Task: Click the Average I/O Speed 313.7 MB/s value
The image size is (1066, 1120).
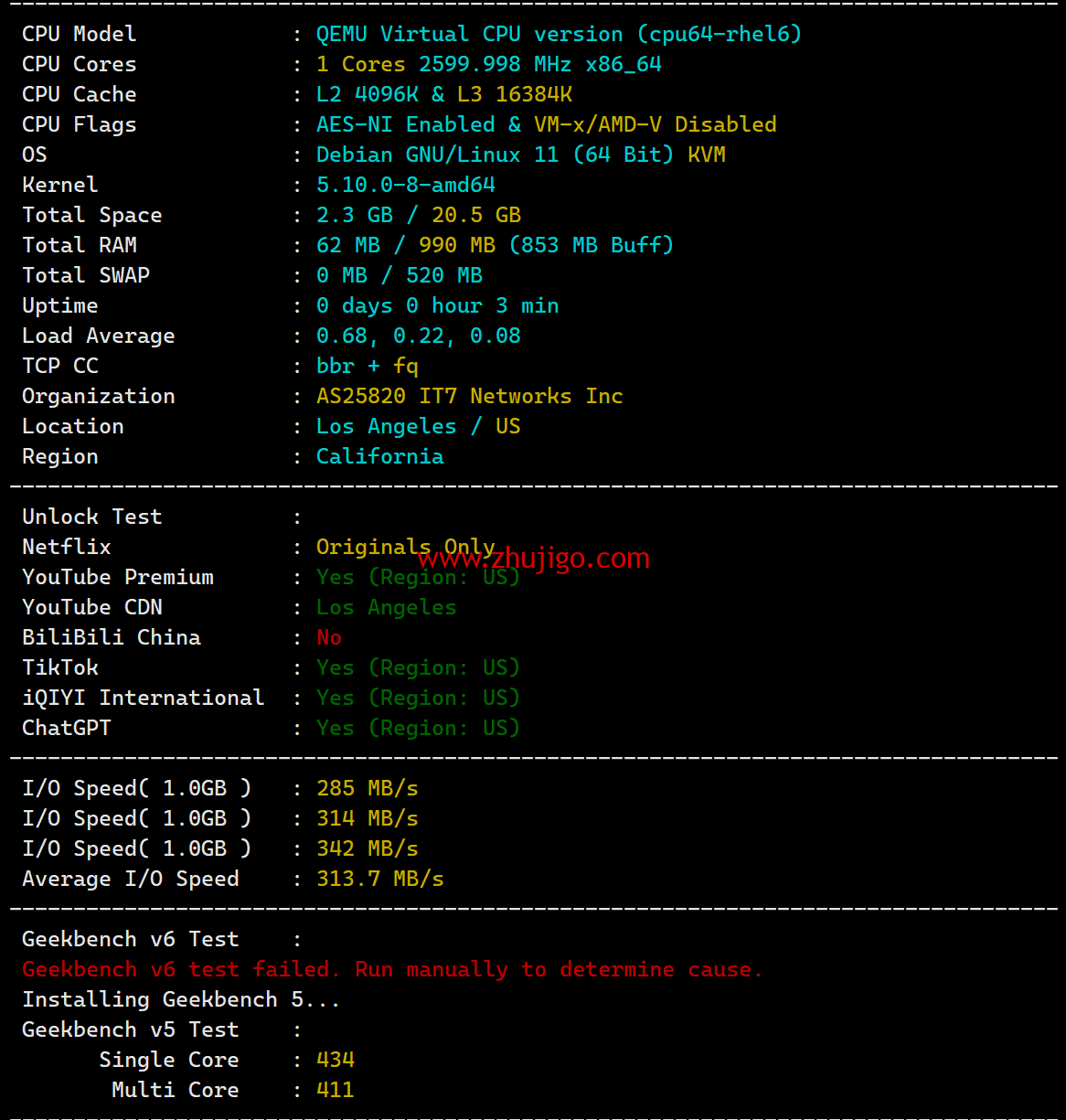Action: tap(379, 880)
